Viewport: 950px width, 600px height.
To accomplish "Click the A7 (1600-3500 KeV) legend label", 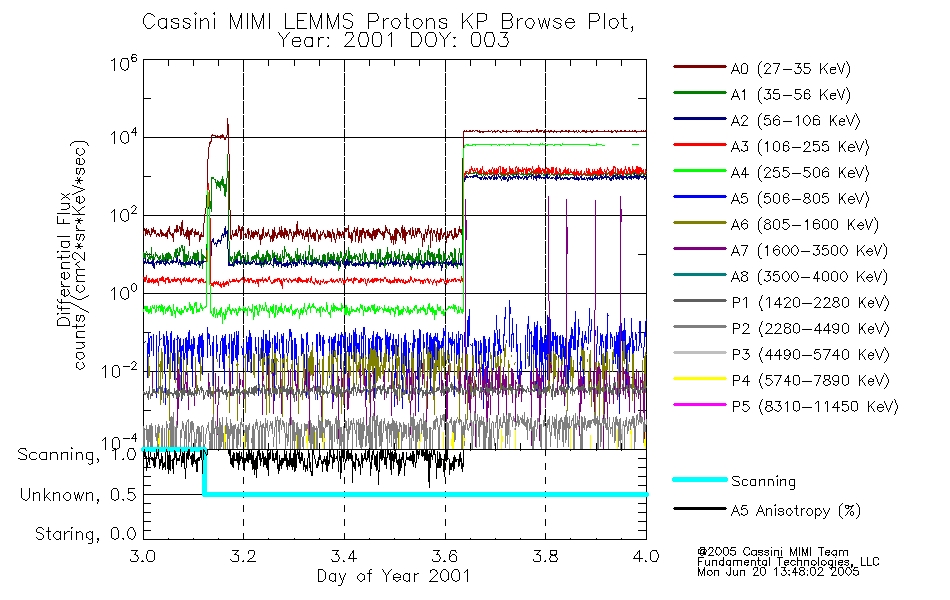I will pyautogui.click(x=809, y=251).
